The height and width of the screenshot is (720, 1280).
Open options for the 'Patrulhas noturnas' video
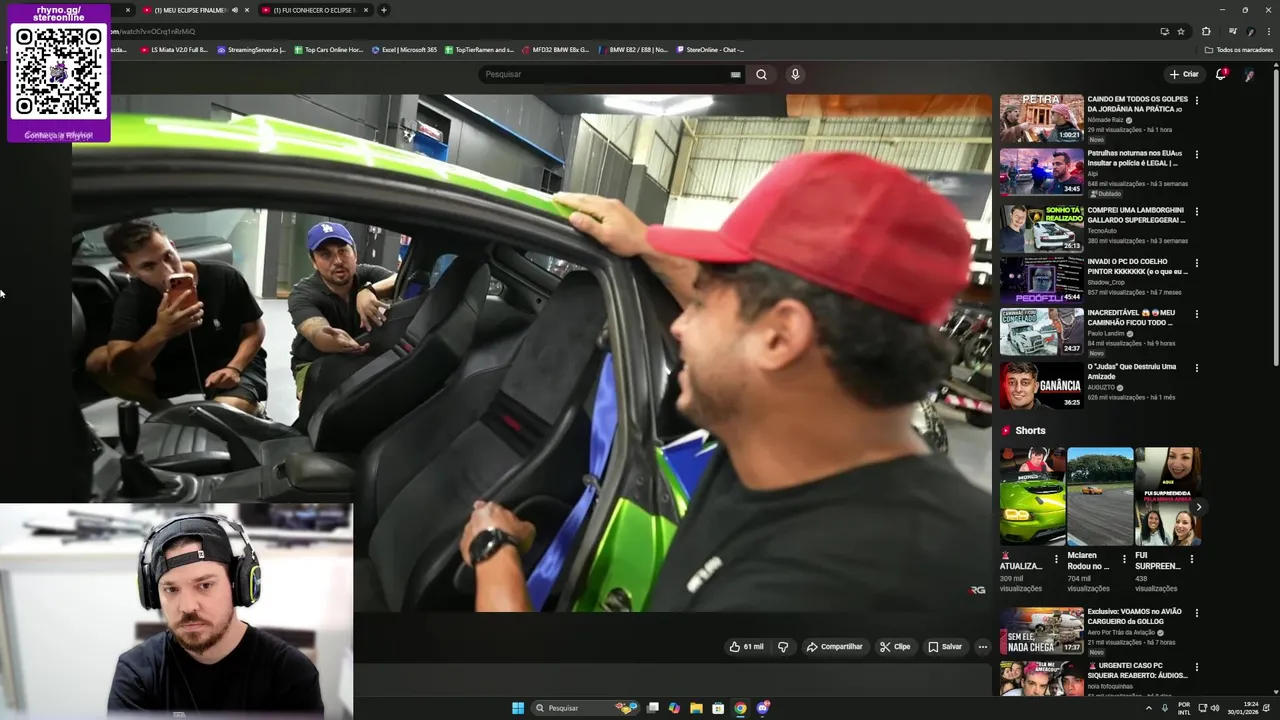pyautogui.click(x=1196, y=155)
